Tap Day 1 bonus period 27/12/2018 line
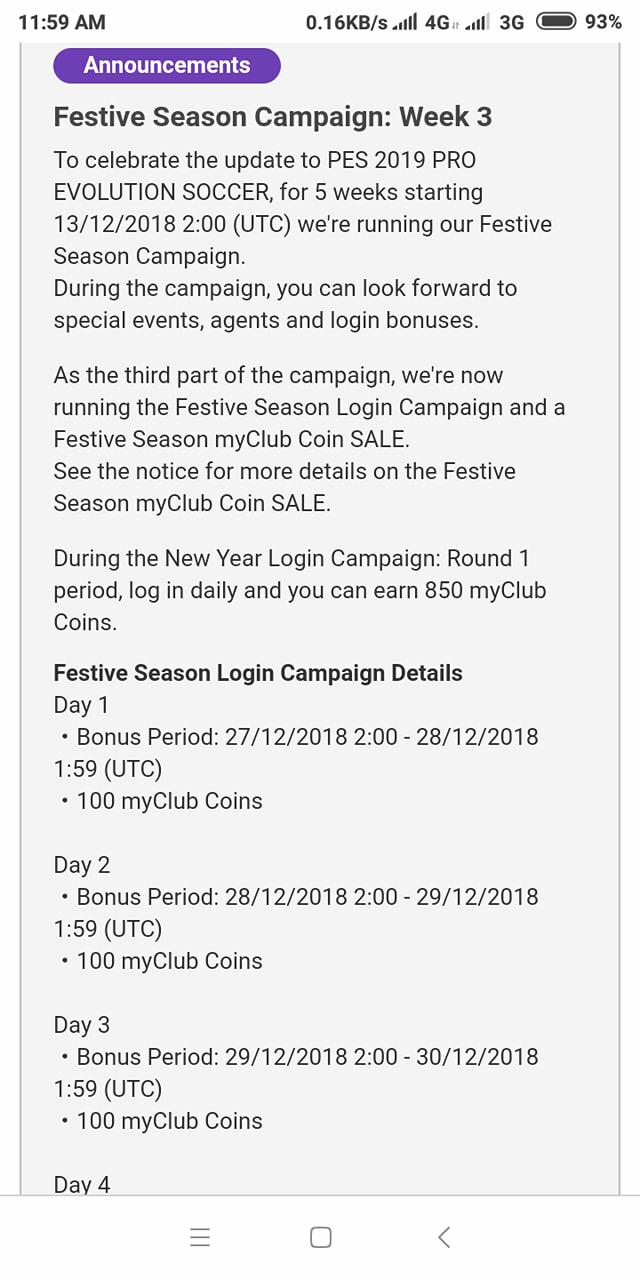 [296, 753]
